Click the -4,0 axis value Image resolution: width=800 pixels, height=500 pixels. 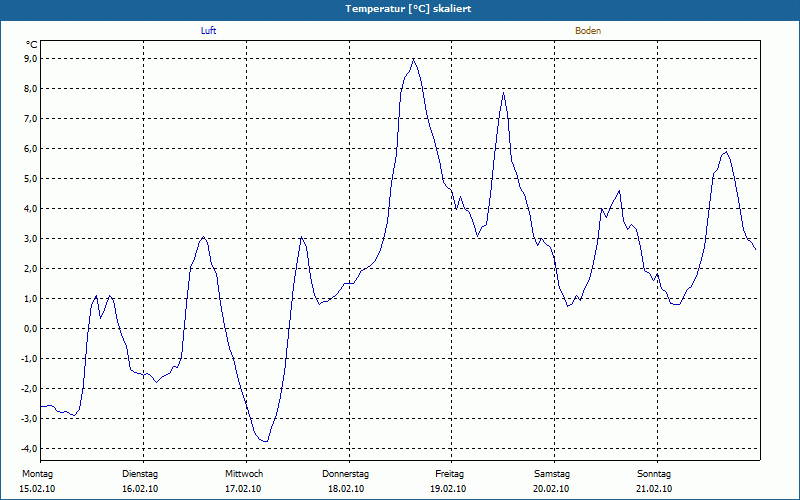[x=30, y=448]
